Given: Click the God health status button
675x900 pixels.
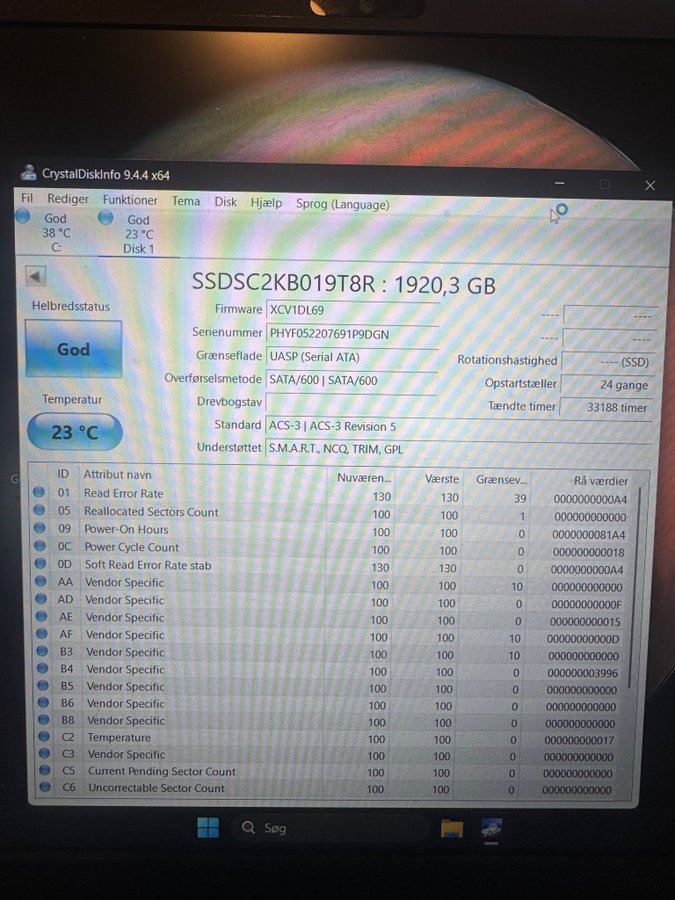Looking at the screenshot, I should pos(74,350).
